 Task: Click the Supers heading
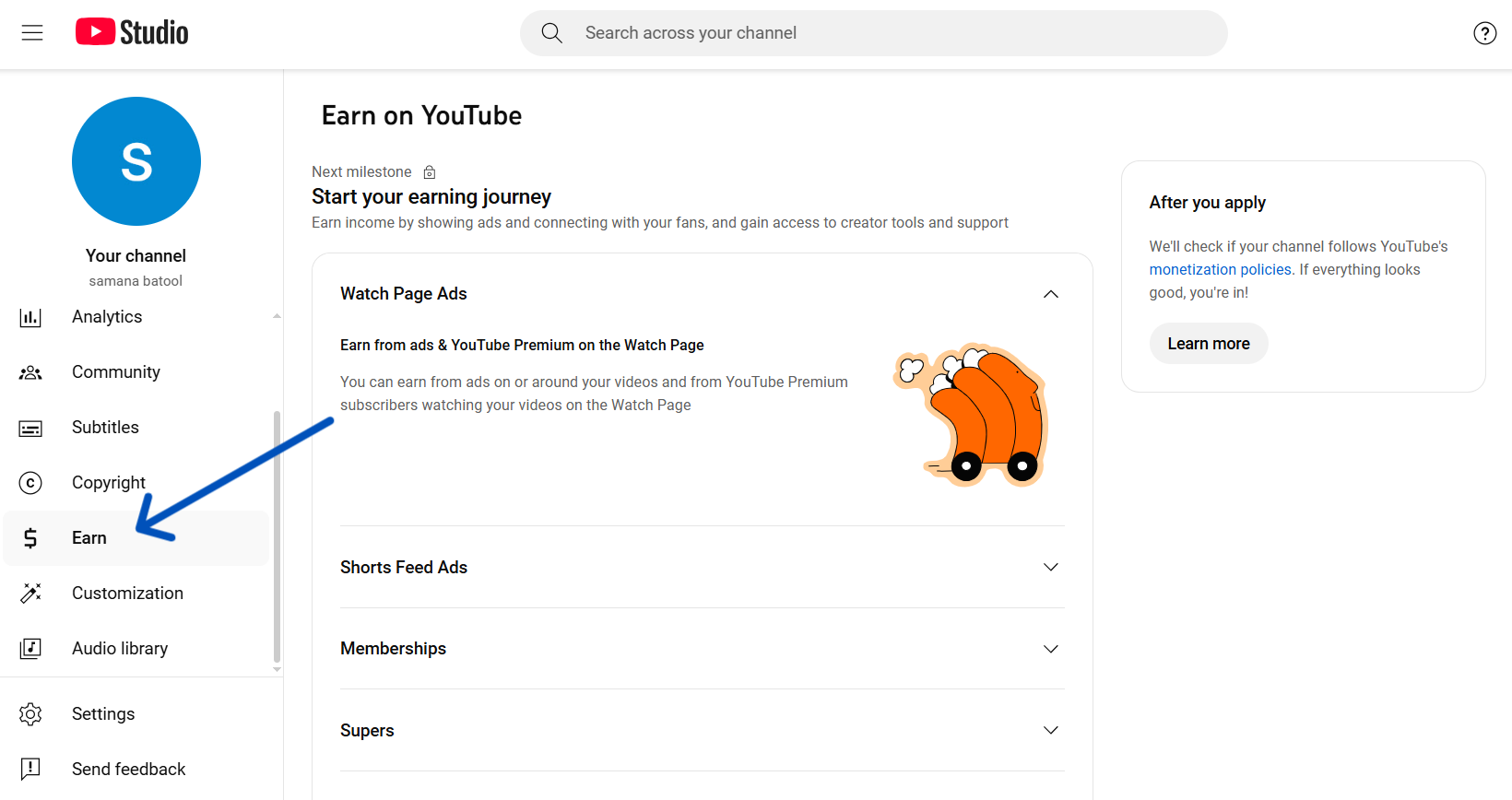[x=367, y=731]
